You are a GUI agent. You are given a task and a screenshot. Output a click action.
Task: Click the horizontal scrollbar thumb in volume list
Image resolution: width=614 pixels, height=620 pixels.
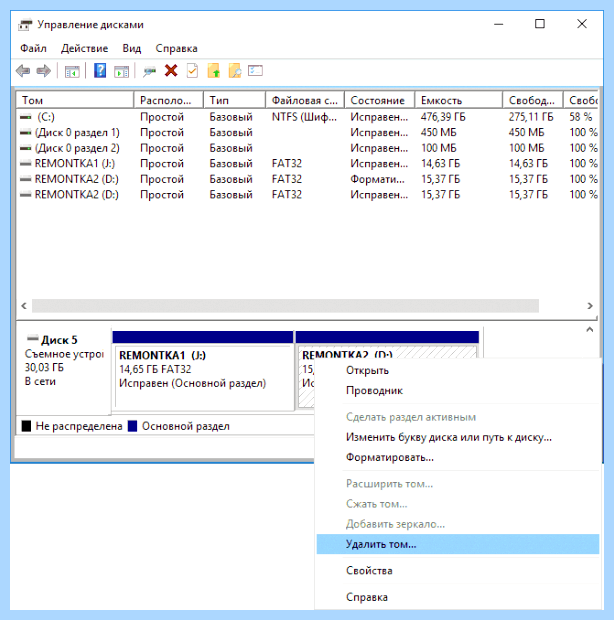pos(285,306)
